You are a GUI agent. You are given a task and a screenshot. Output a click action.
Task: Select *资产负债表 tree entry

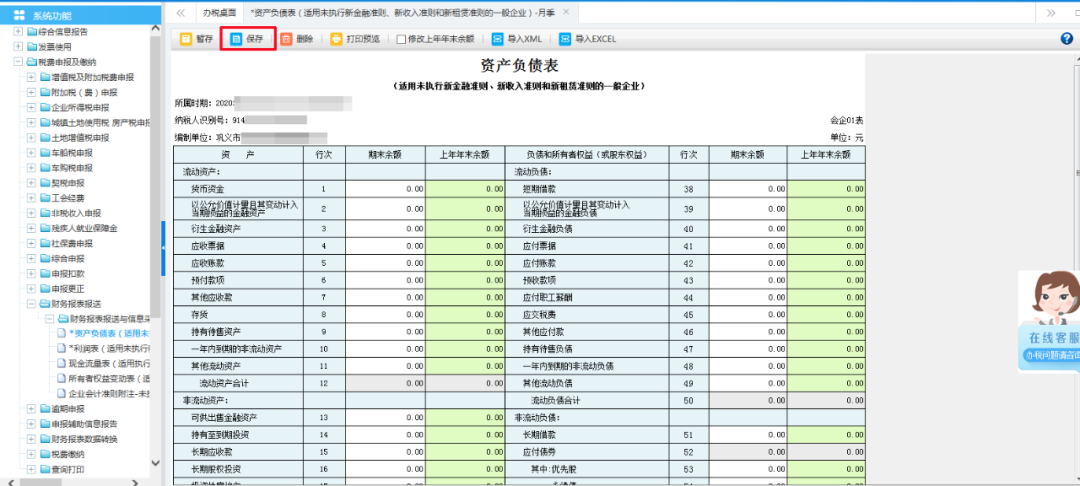pos(110,334)
